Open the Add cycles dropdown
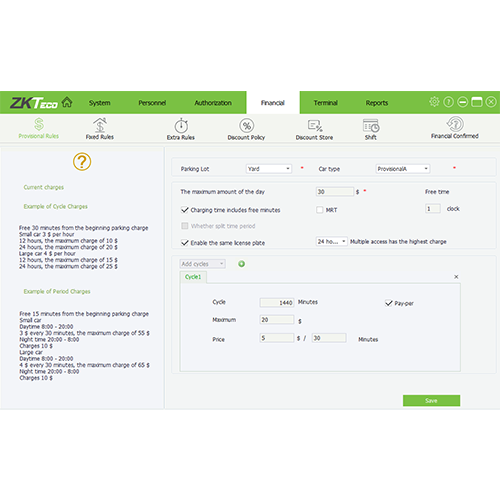This screenshot has width=500, height=500. click(x=203, y=264)
